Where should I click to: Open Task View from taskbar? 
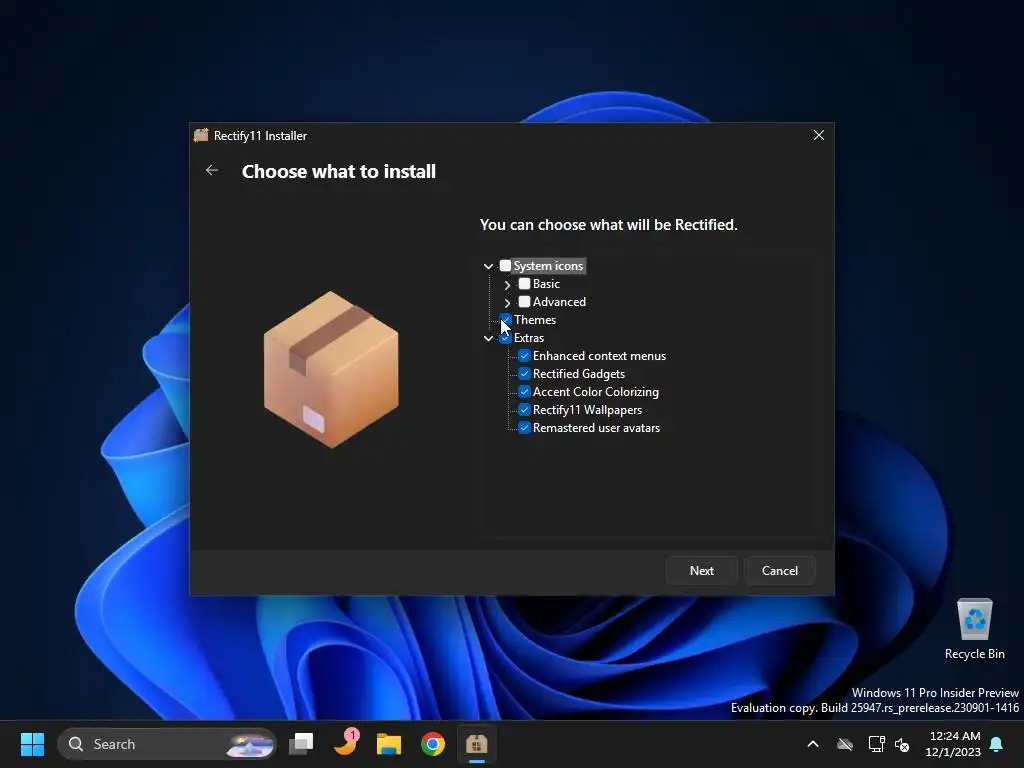pyautogui.click(x=301, y=744)
